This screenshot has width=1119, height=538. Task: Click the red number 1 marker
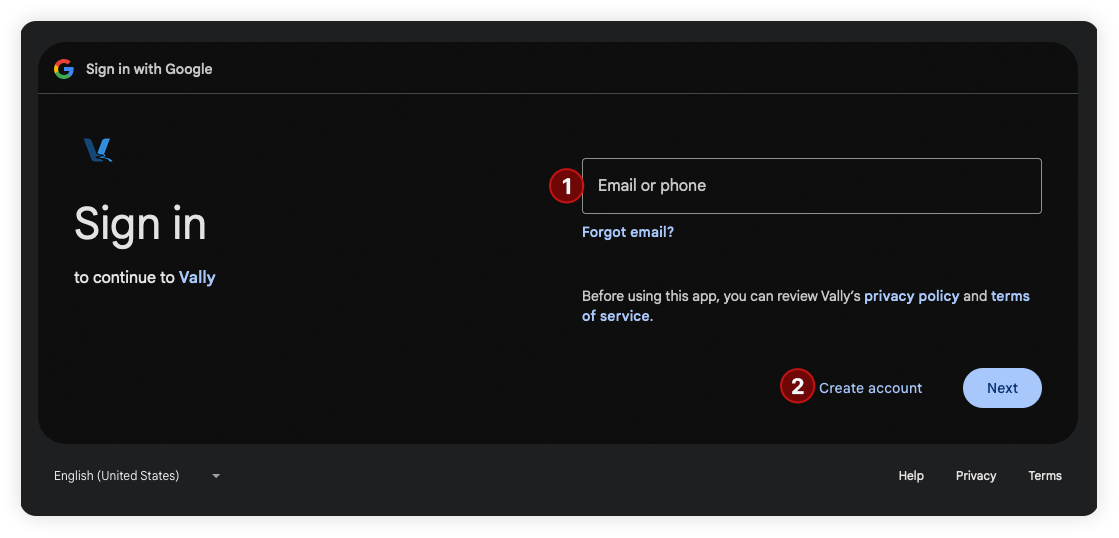[566, 186]
